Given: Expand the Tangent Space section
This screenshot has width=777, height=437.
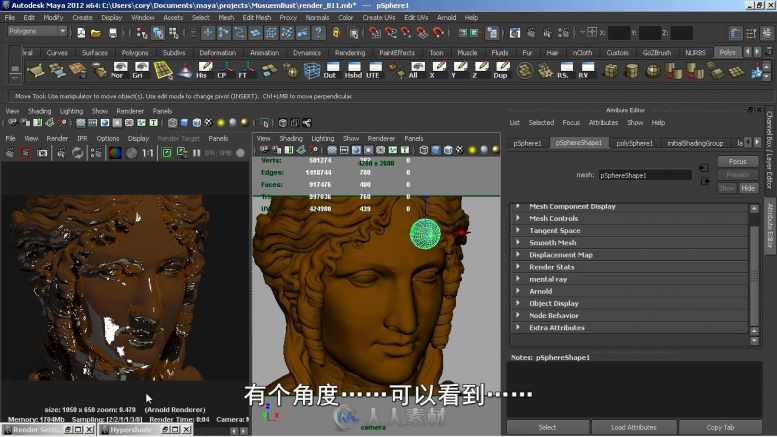Looking at the screenshot, I should coord(629,230).
